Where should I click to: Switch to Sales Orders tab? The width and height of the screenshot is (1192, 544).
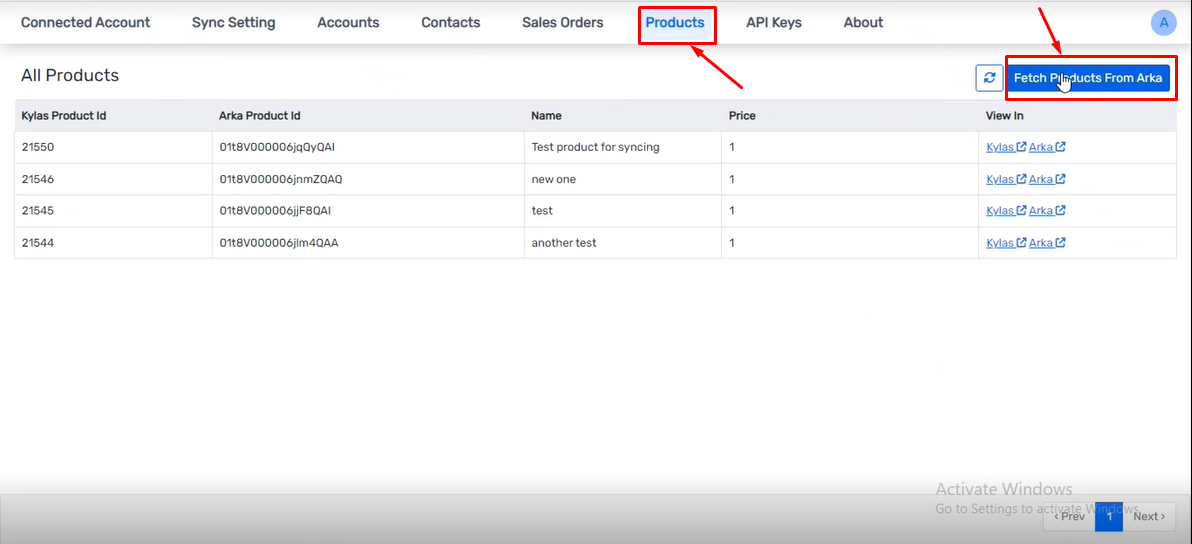(x=563, y=23)
